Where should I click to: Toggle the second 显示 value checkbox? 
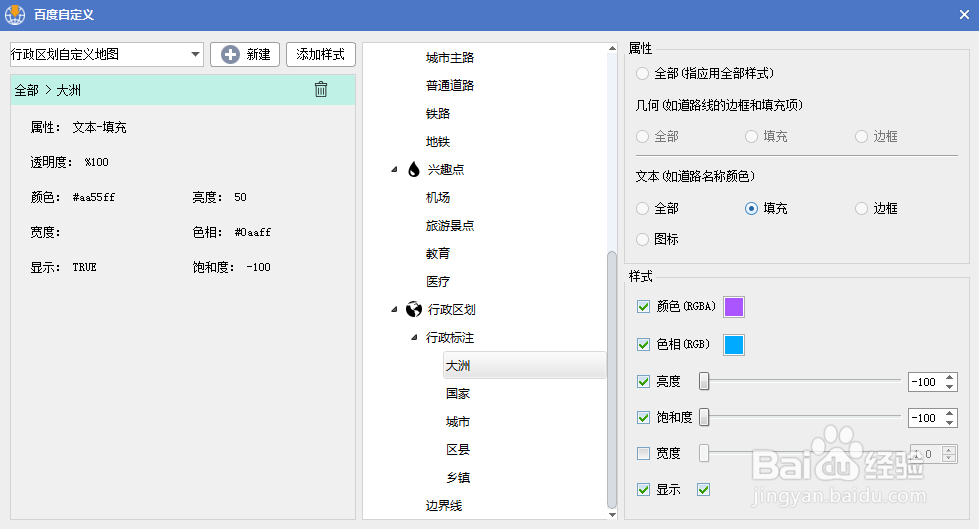click(704, 490)
